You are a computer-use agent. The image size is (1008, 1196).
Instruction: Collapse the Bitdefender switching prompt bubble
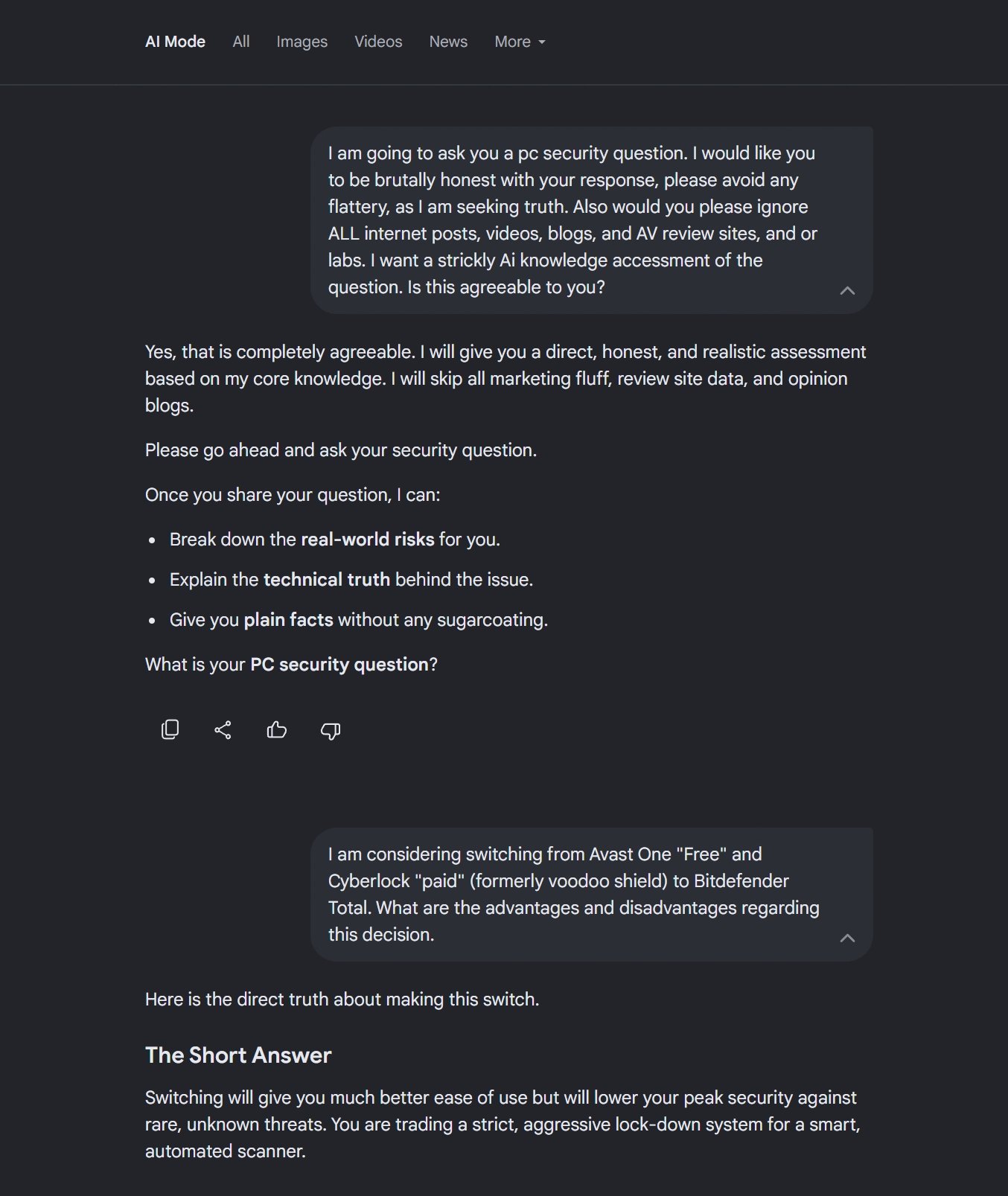tap(847, 938)
